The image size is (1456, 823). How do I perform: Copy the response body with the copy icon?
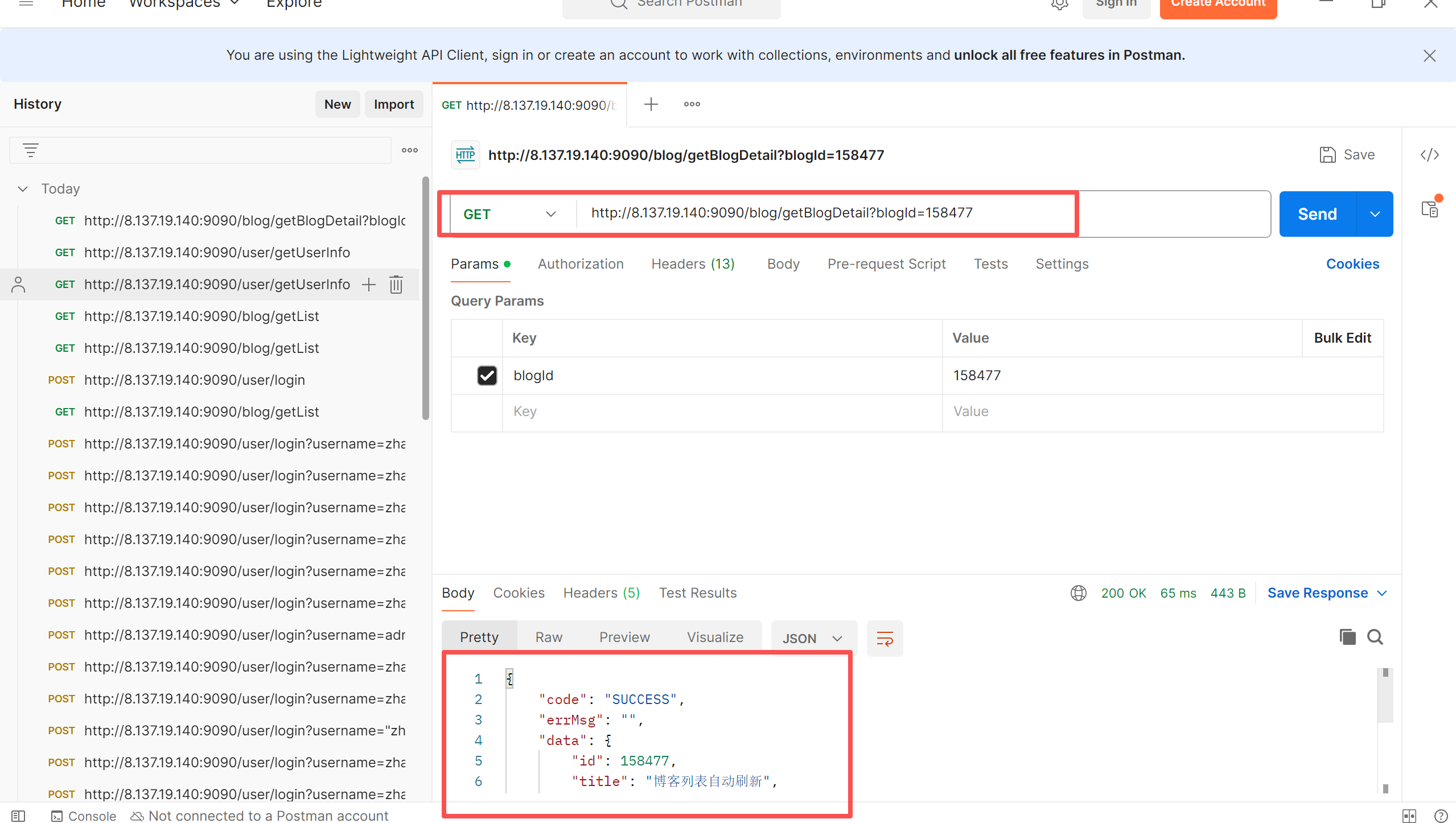[x=1347, y=637]
